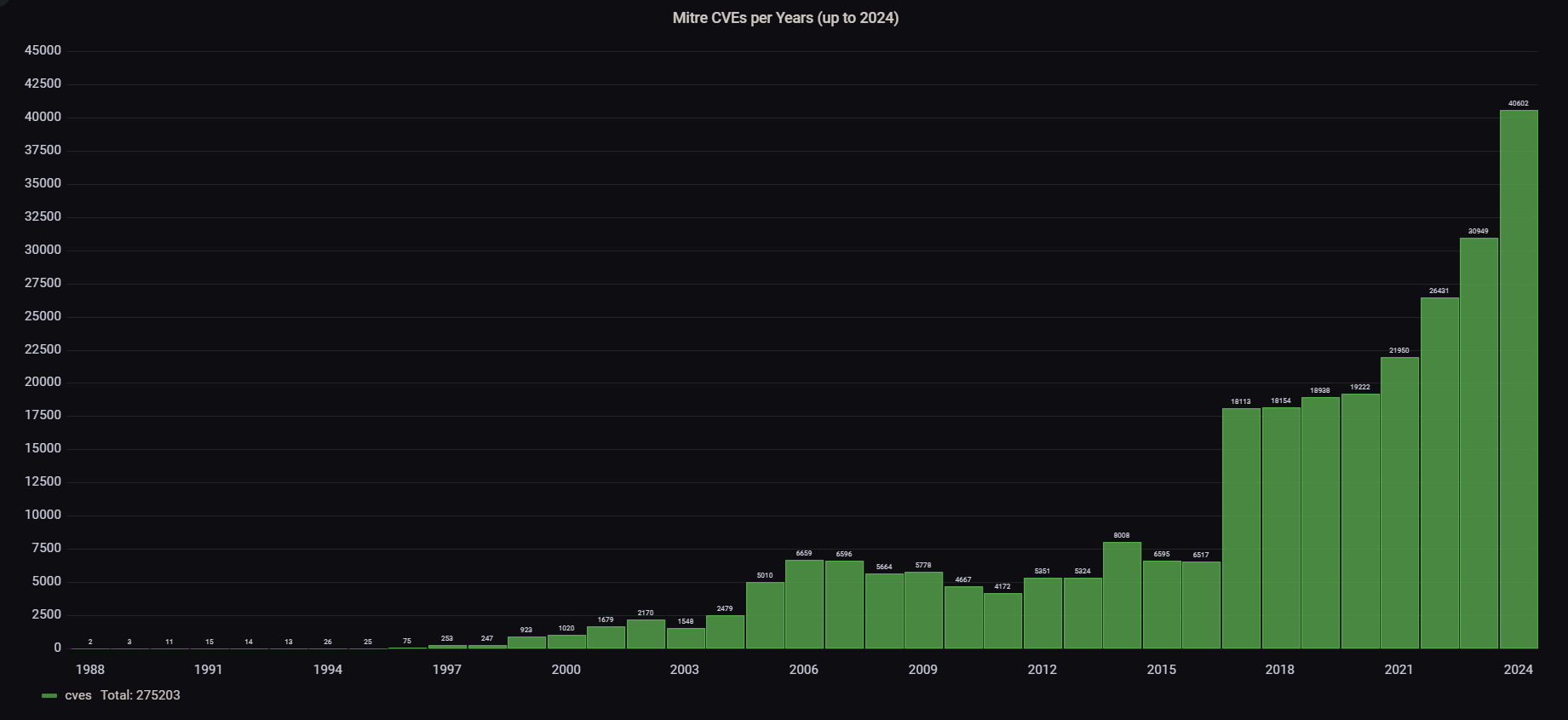Select the 2006 bar labeled 6659
The width and height of the screenshot is (1568, 720).
click(x=804, y=604)
